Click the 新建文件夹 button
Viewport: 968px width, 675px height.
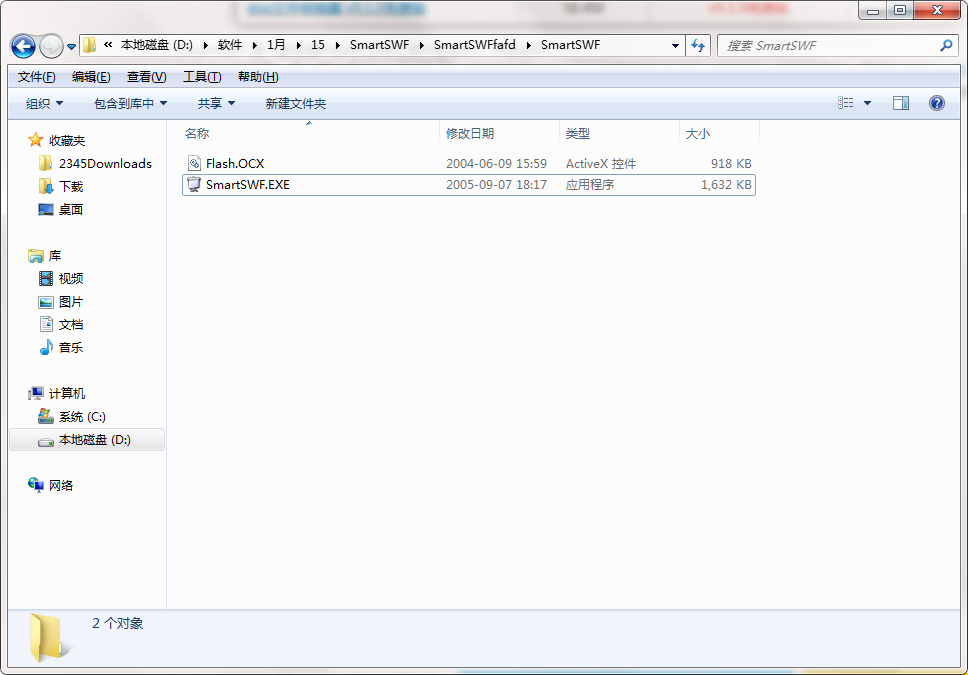point(295,103)
